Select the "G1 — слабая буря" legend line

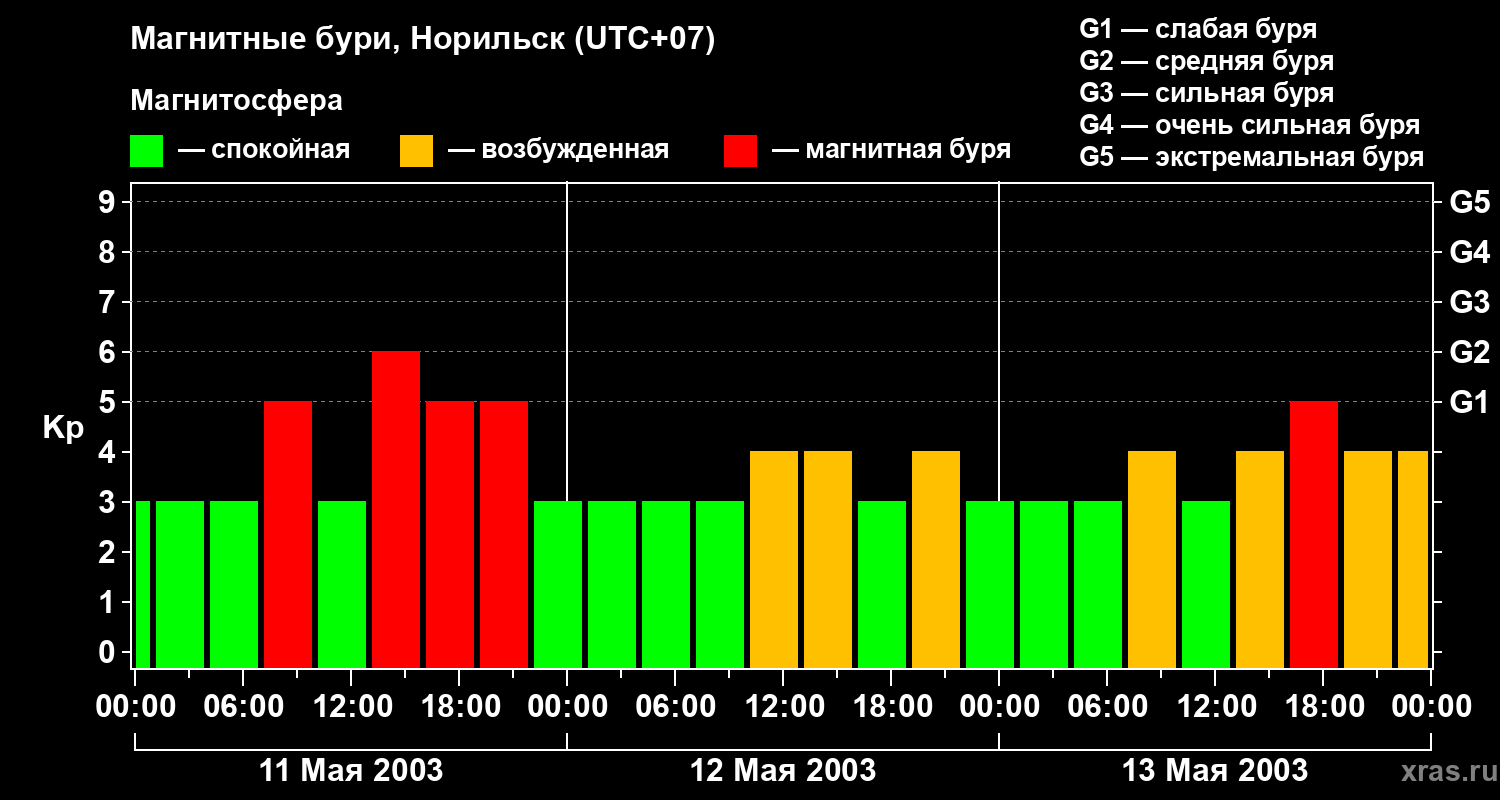1198,29
